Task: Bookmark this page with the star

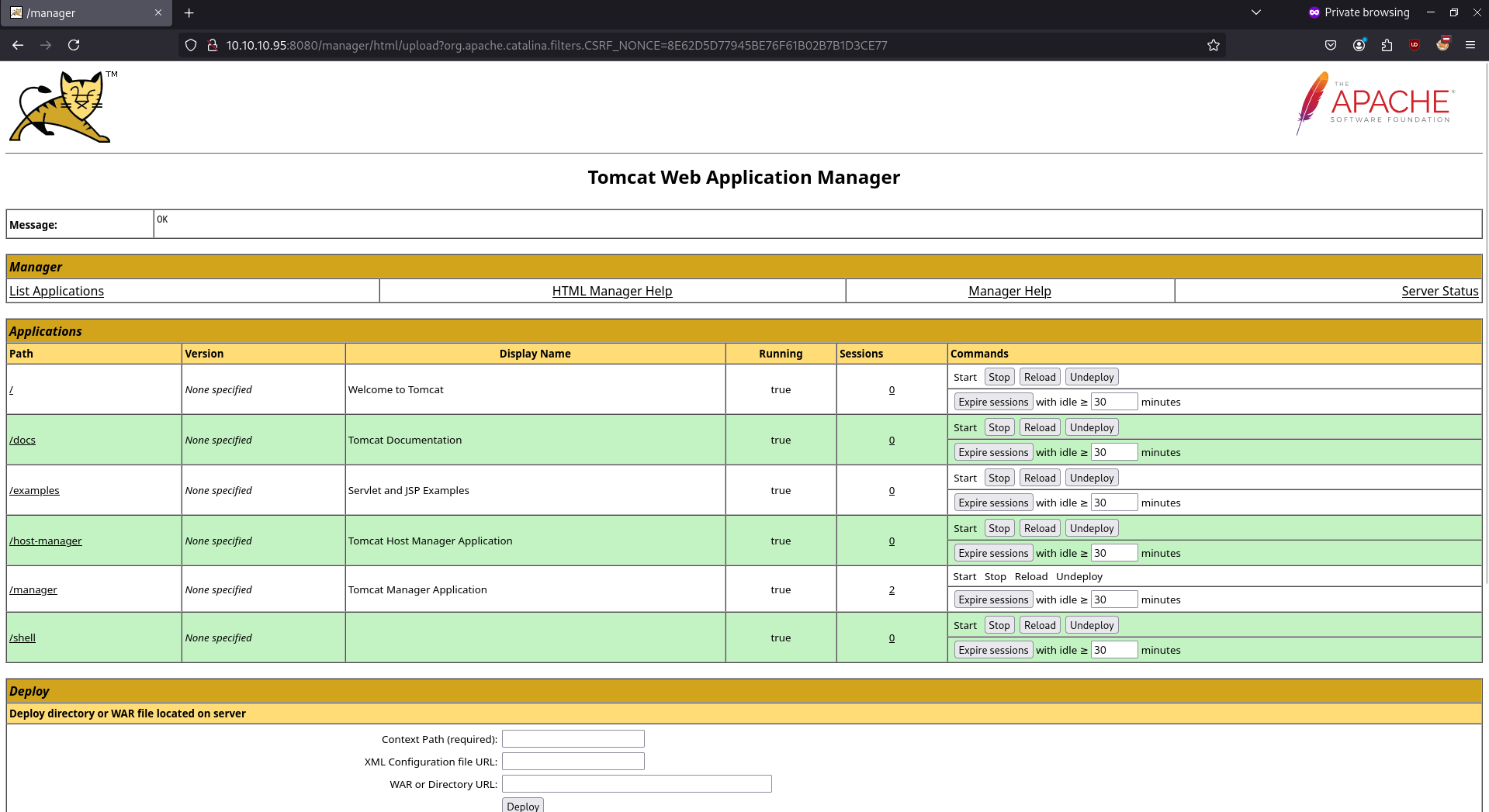Action: point(1214,45)
